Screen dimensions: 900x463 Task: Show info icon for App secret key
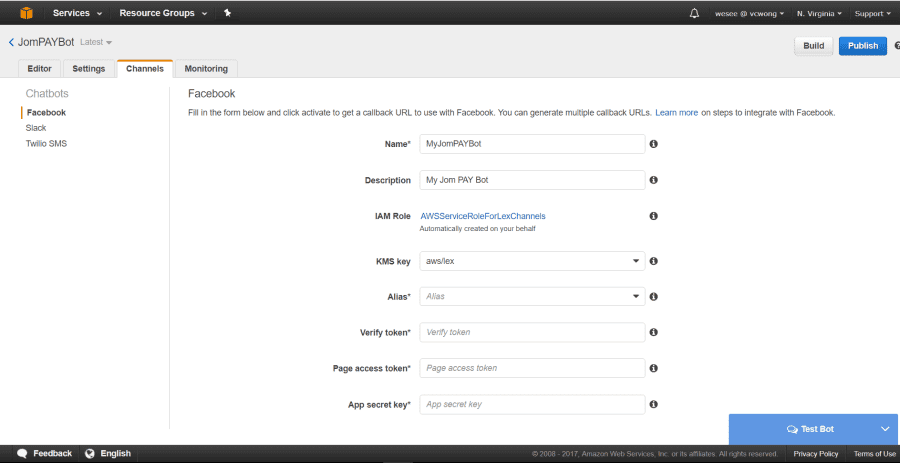(x=653, y=404)
